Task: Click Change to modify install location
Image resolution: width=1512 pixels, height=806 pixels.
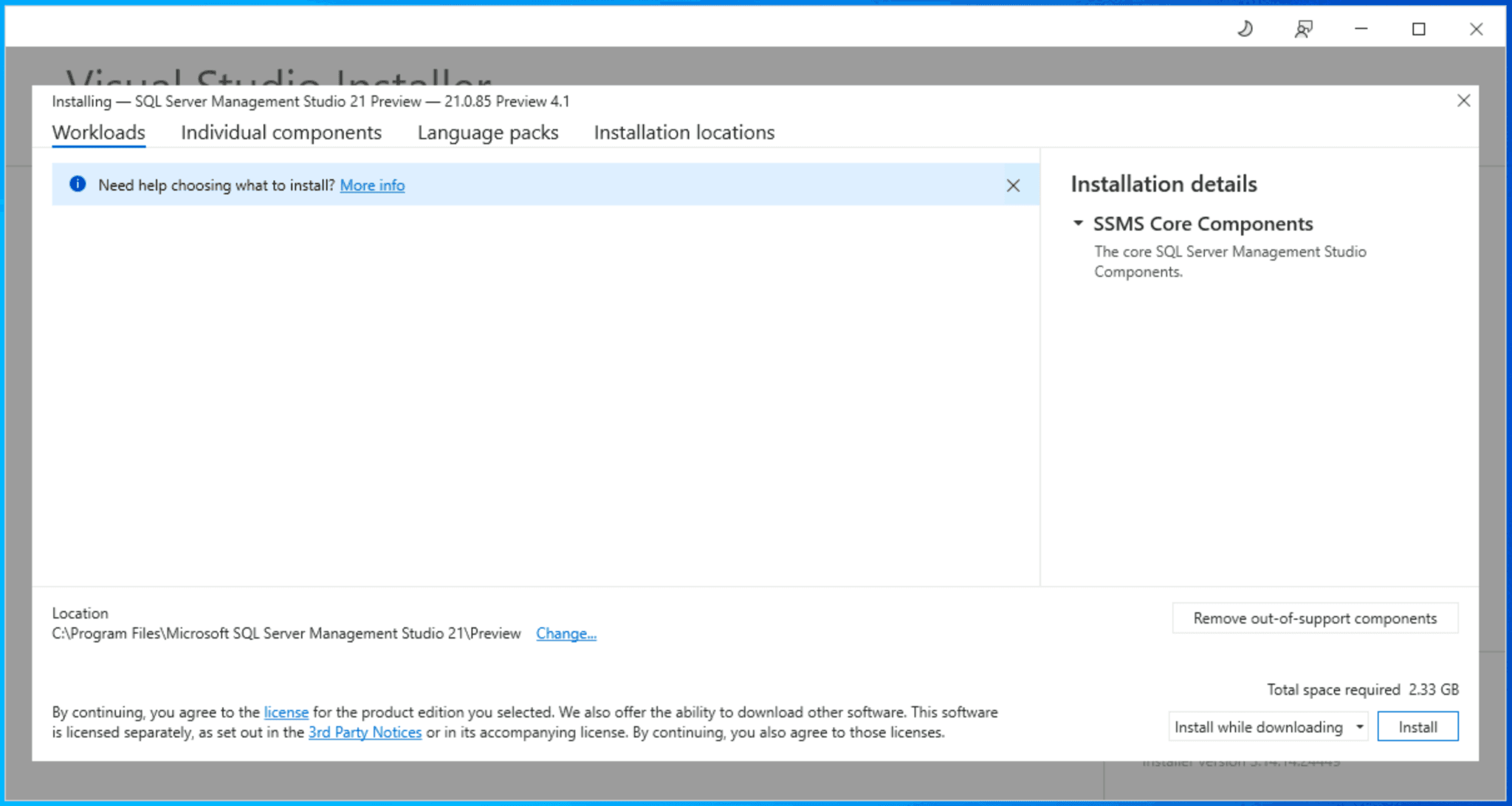Action: pos(566,633)
